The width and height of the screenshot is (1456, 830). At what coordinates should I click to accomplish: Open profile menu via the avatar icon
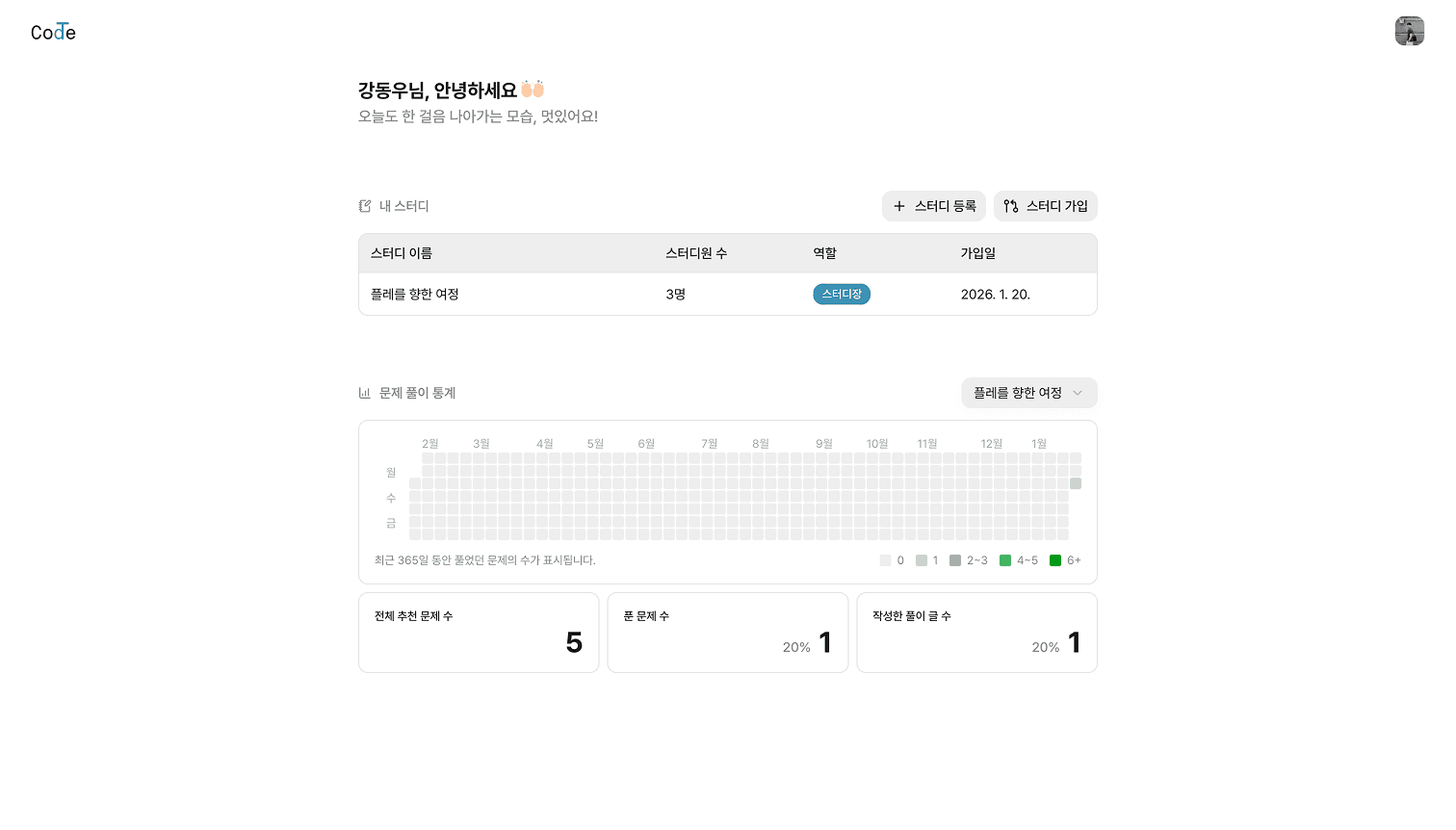click(x=1409, y=31)
